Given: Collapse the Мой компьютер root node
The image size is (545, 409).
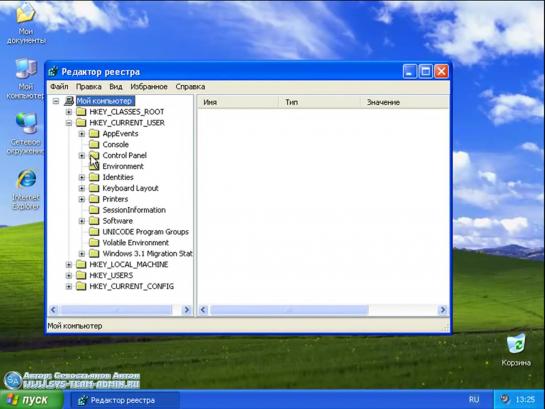Looking at the screenshot, I should point(56,101).
